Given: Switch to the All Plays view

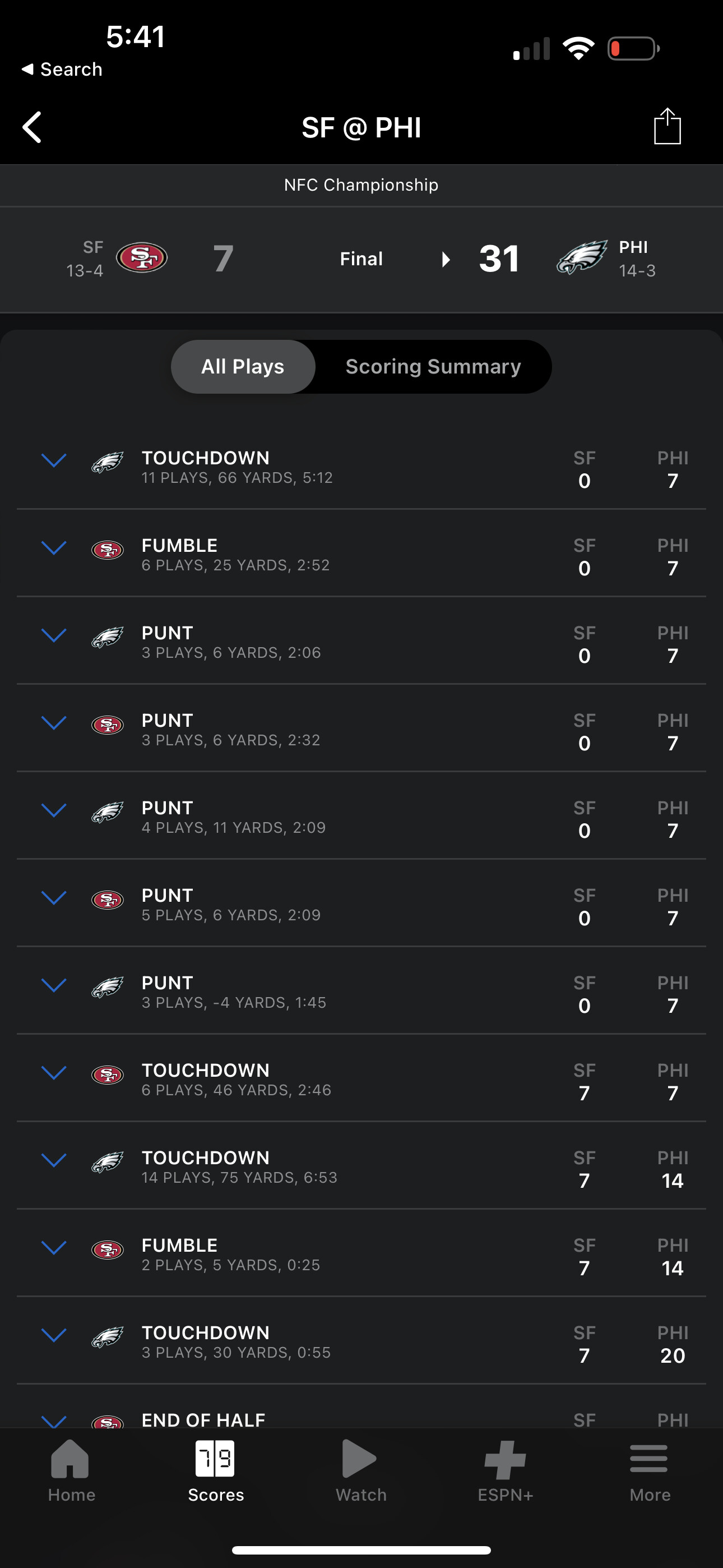Looking at the screenshot, I should click(243, 366).
